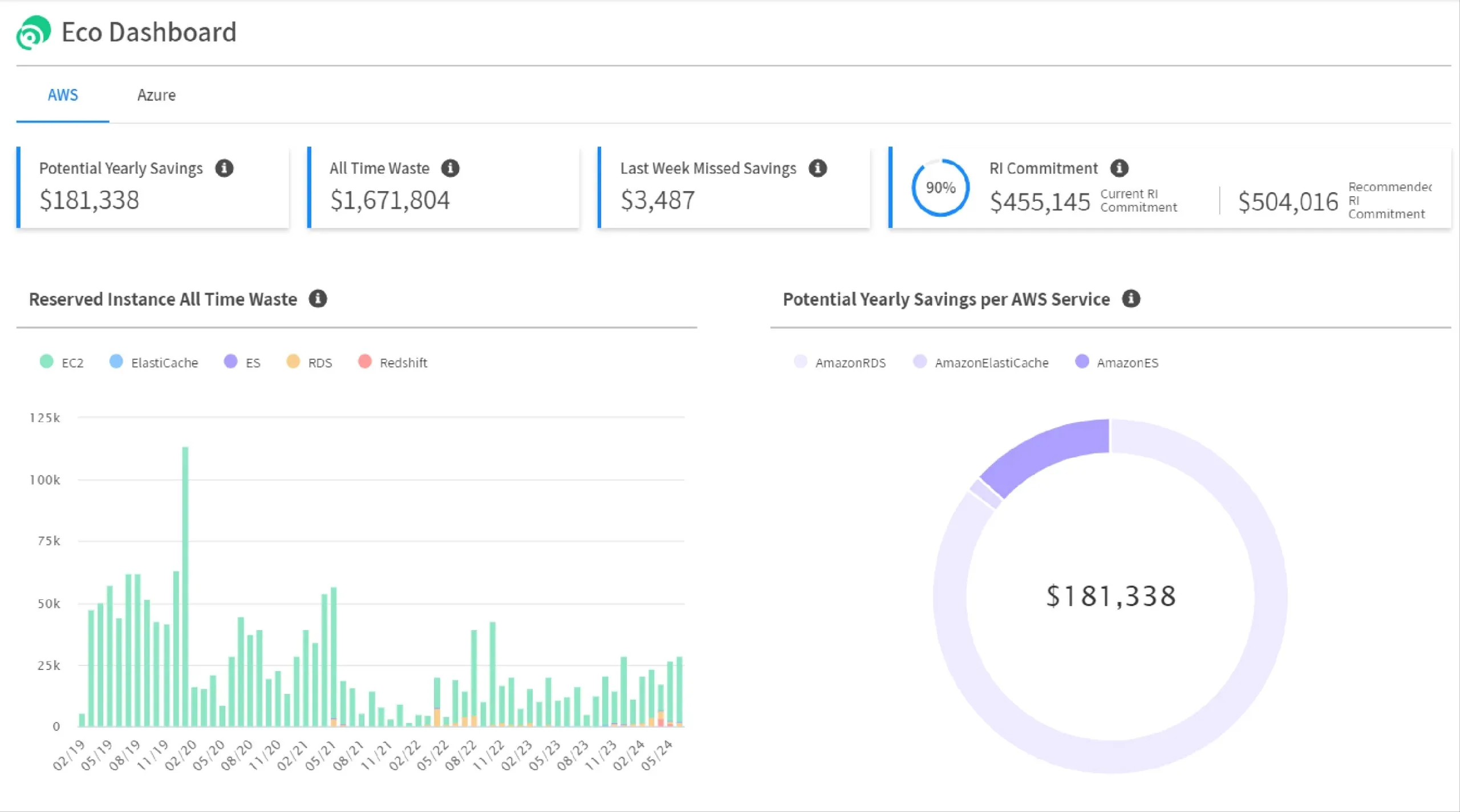Open info icon beside All Time Waste
Image resolution: width=1460 pixels, height=812 pixels.
point(451,168)
